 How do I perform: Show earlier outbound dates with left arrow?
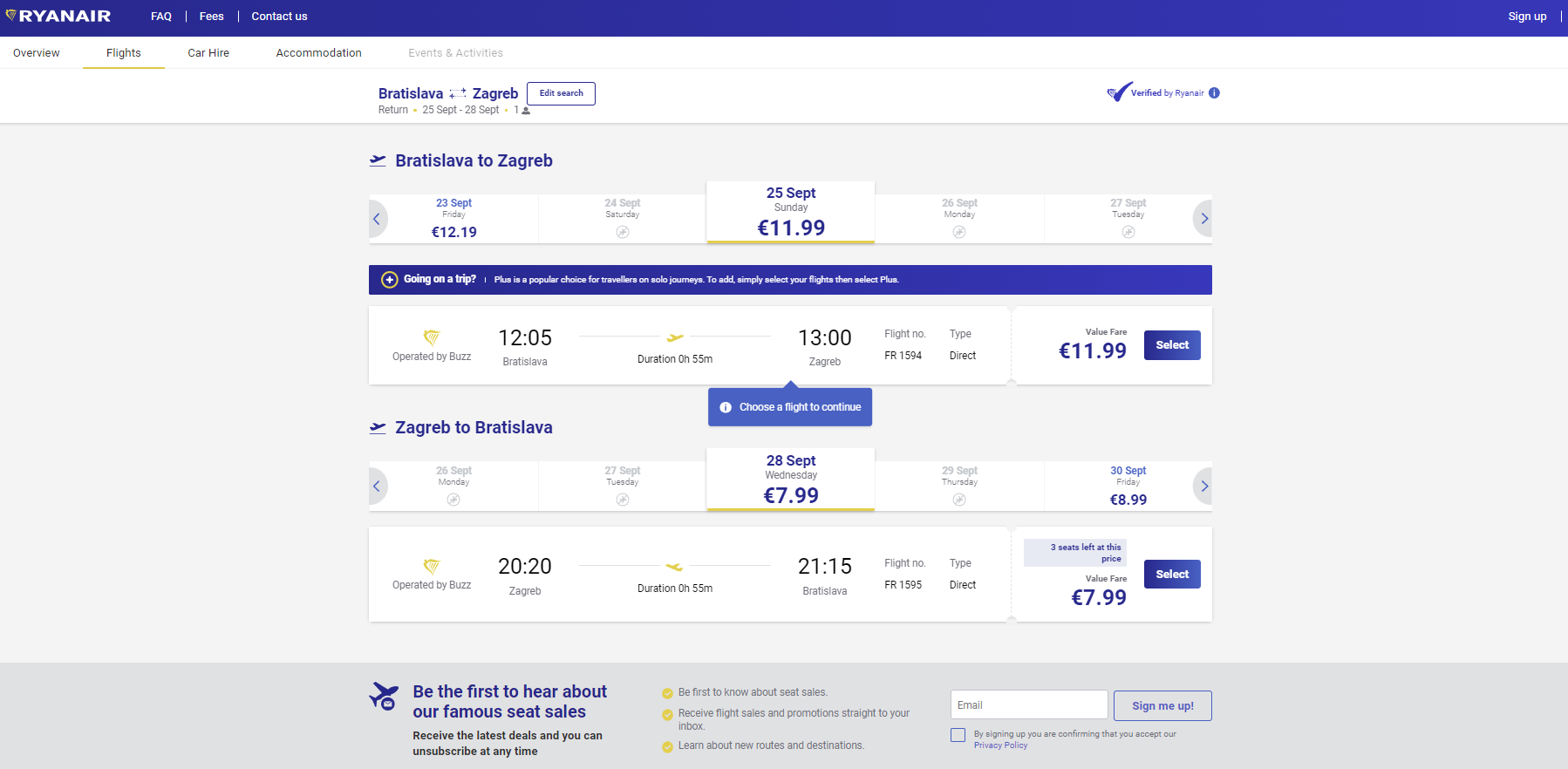click(377, 219)
